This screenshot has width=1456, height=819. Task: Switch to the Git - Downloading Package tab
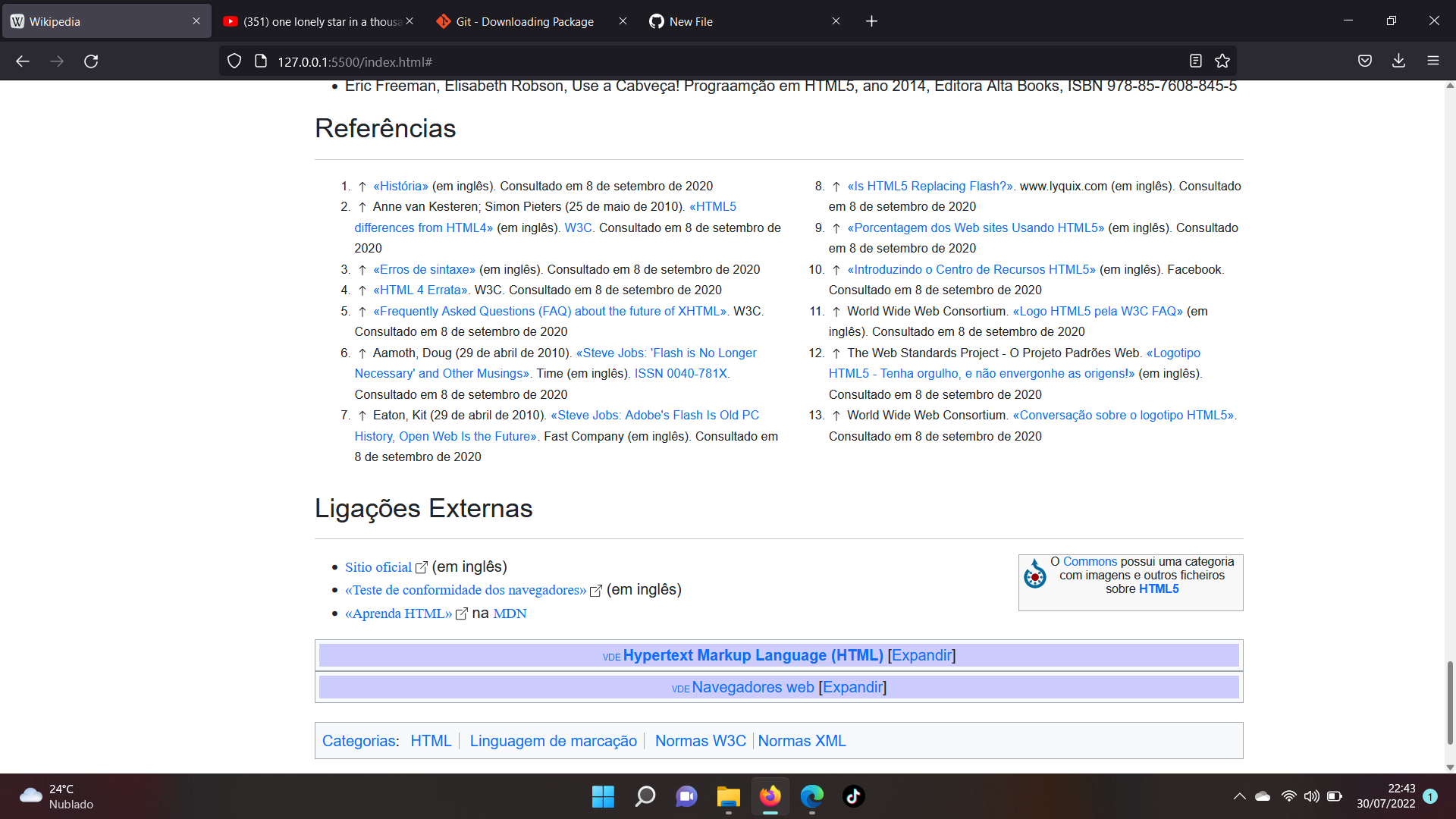click(523, 21)
